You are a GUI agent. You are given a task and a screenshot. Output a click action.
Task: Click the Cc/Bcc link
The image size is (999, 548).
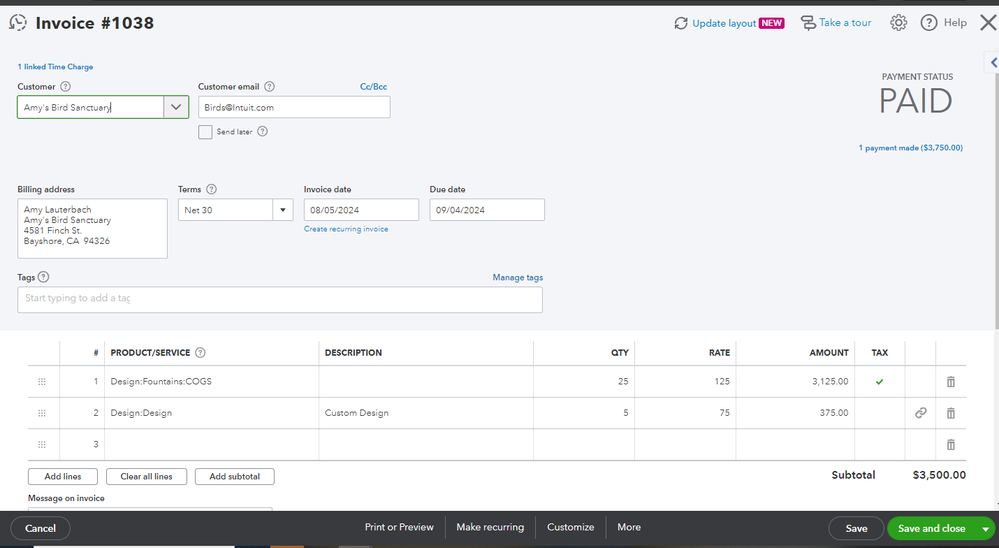[373, 87]
